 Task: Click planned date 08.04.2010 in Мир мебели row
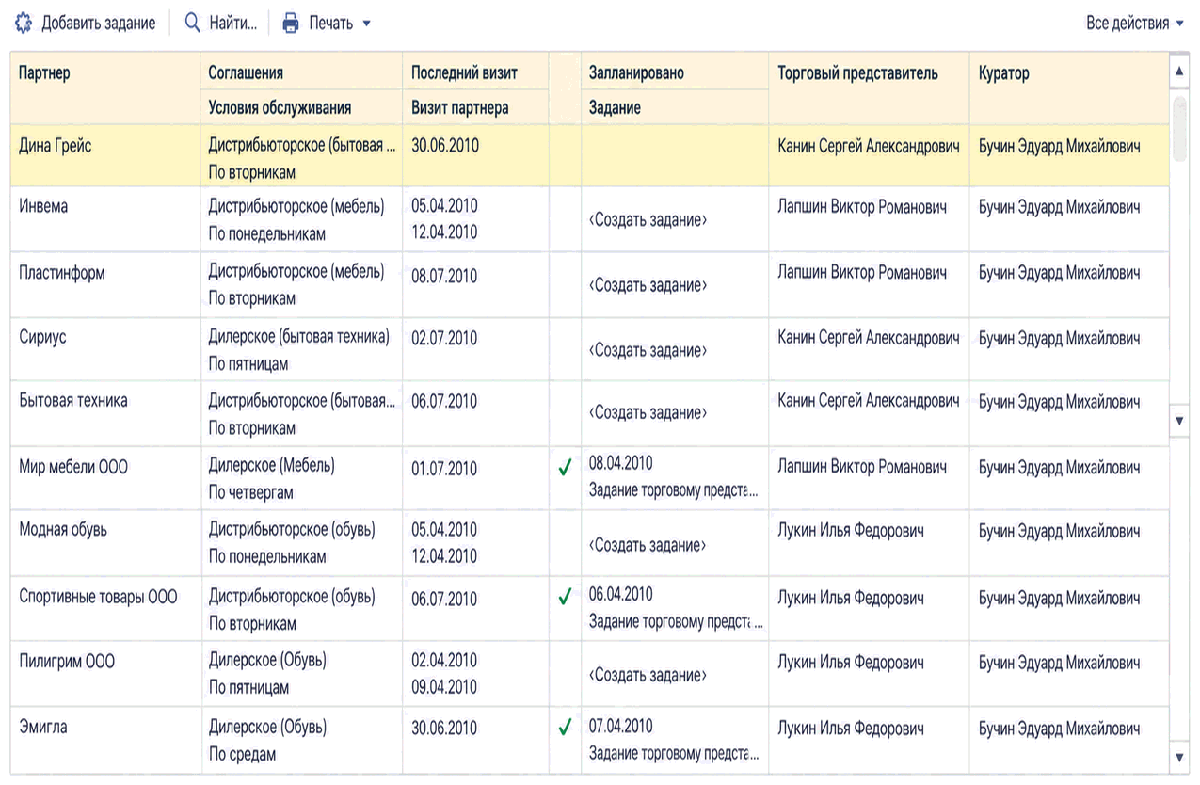coord(621,463)
